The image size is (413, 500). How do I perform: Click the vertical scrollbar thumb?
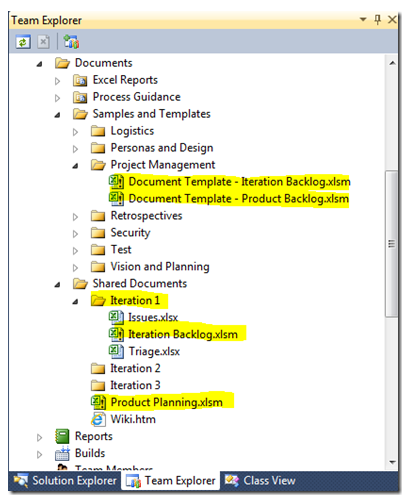pos(392,244)
